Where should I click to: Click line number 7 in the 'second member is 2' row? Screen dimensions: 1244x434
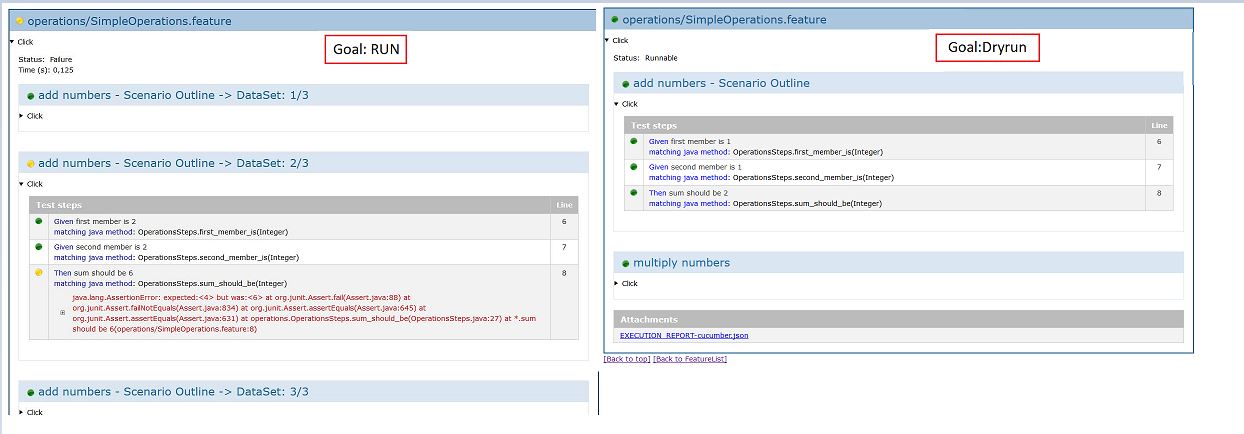pos(564,246)
